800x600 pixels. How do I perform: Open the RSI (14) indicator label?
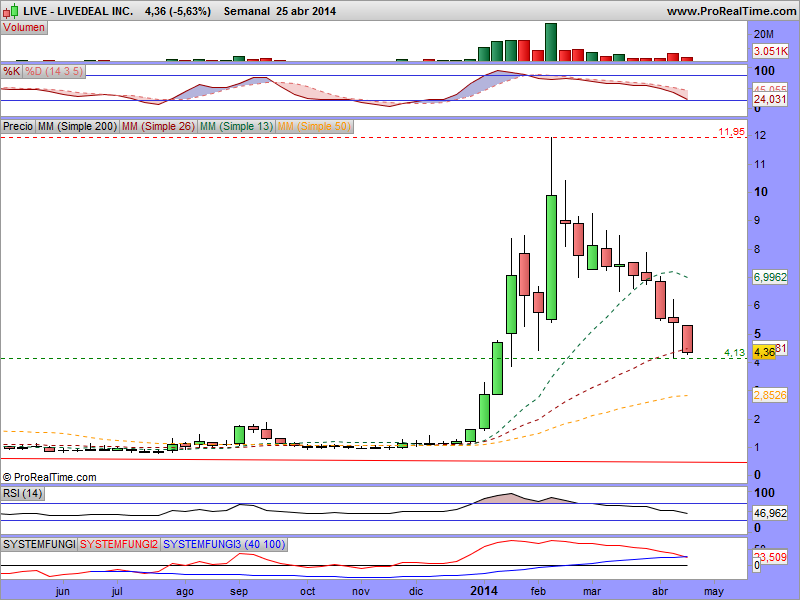[x=22, y=494]
